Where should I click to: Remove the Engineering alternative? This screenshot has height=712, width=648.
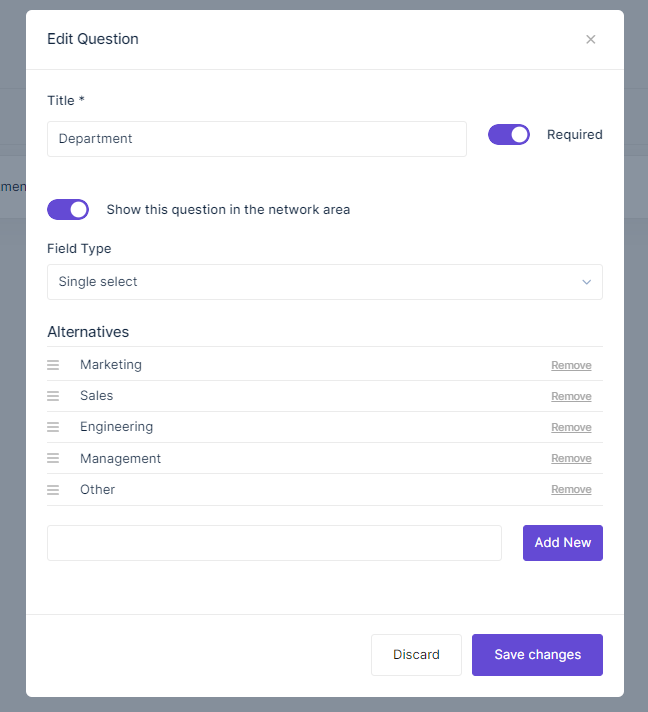click(x=571, y=427)
